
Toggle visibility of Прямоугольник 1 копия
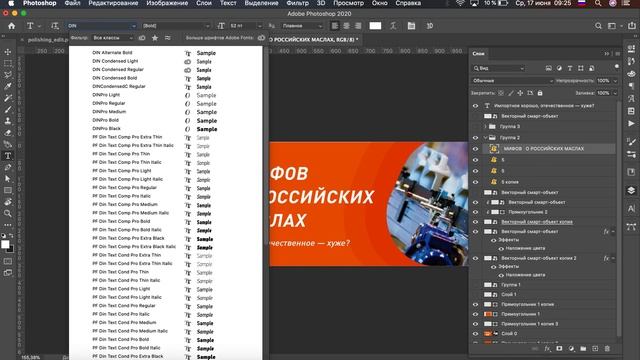point(475,304)
